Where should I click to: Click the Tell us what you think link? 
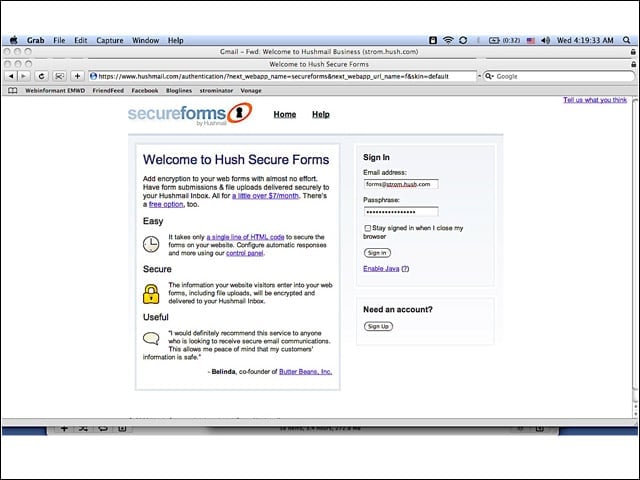[x=595, y=100]
